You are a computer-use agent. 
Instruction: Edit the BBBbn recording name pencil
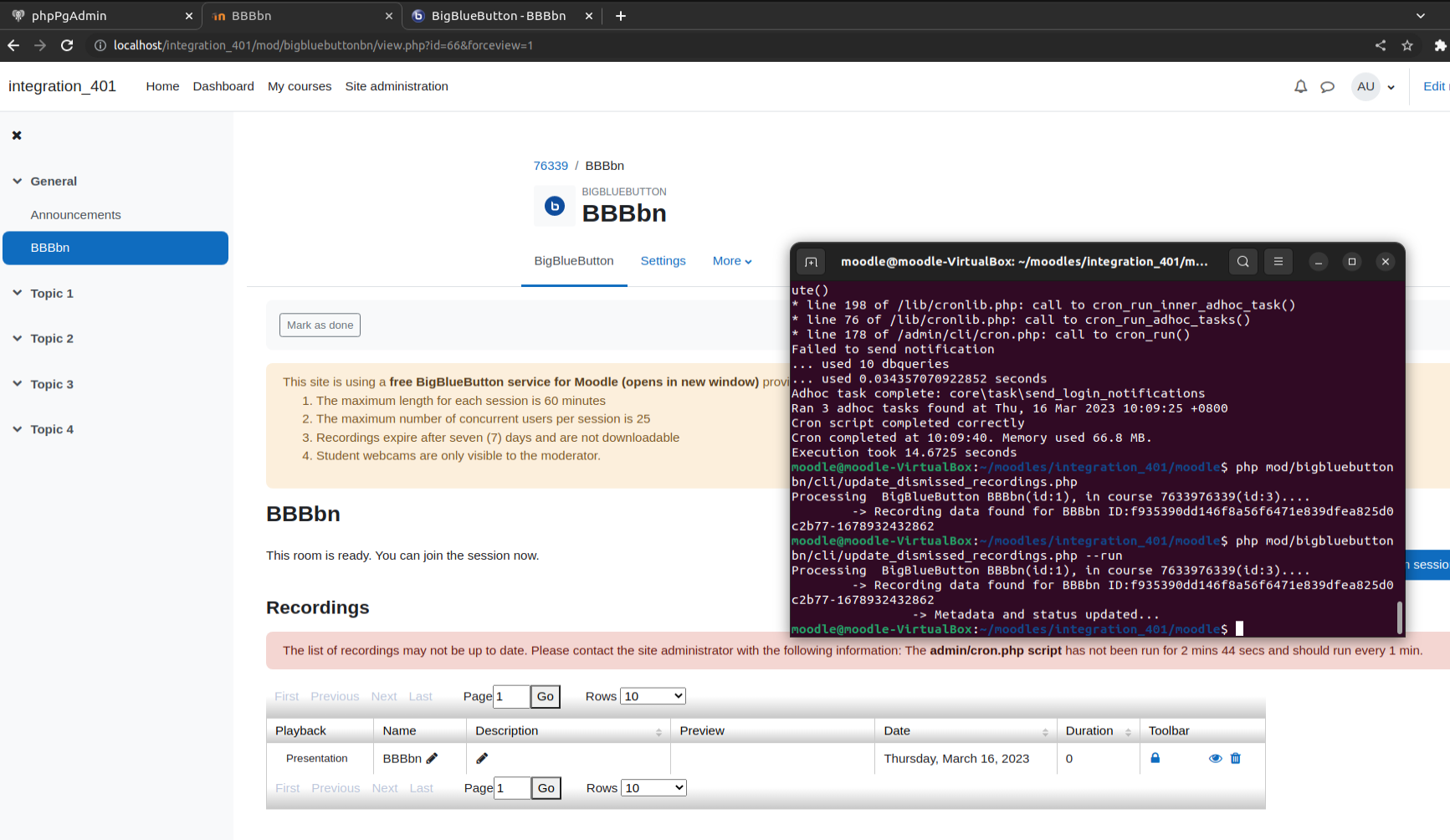point(432,758)
